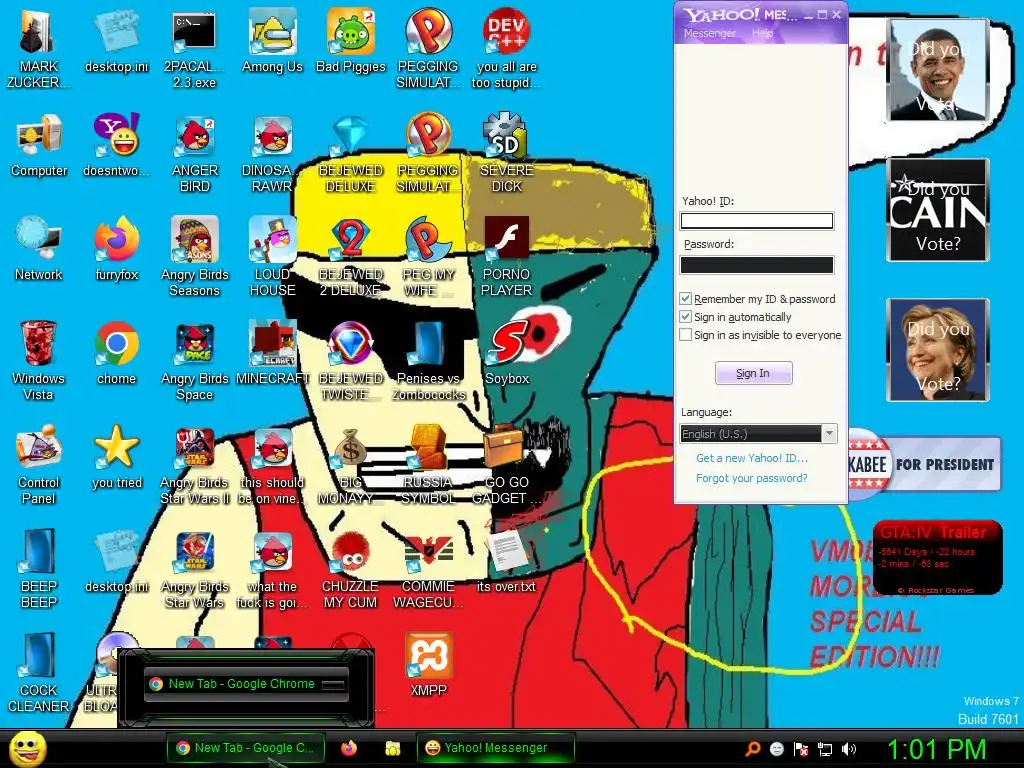The height and width of the screenshot is (768, 1024).
Task: Follow 'Forgot your password?' link
Action: [752, 478]
